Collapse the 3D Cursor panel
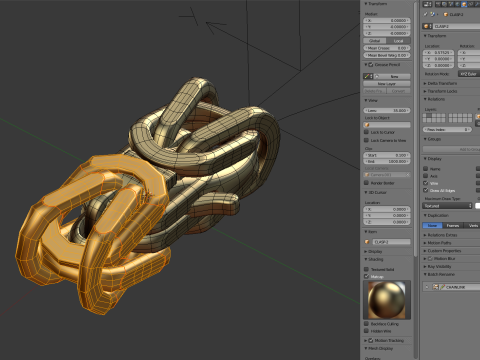 [x=375, y=193]
